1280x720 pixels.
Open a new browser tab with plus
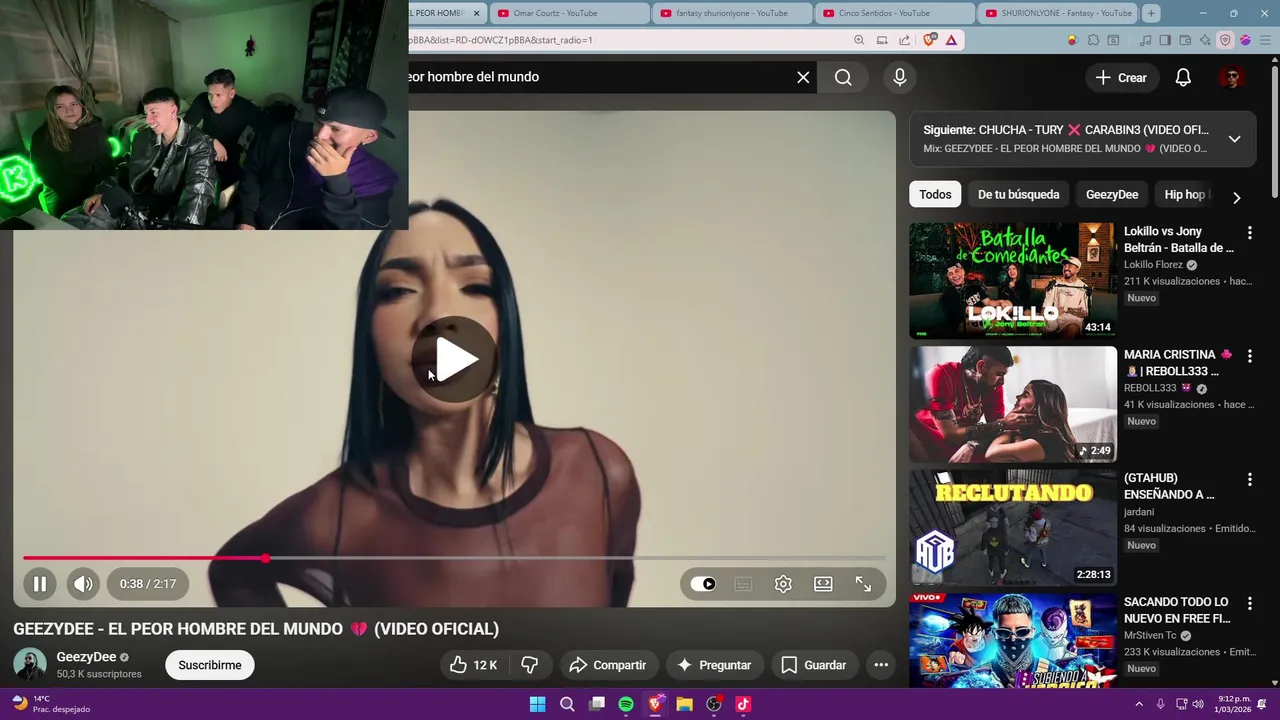1151,13
